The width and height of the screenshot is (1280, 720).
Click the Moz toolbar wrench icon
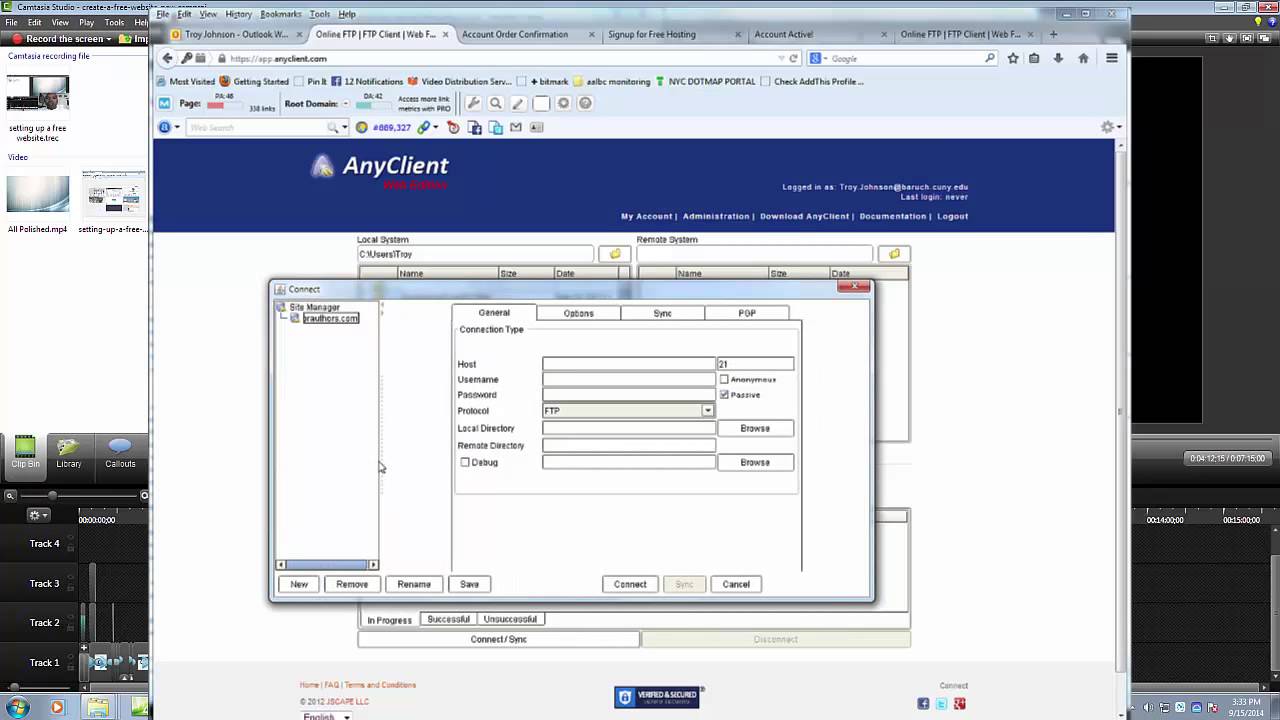click(x=473, y=103)
